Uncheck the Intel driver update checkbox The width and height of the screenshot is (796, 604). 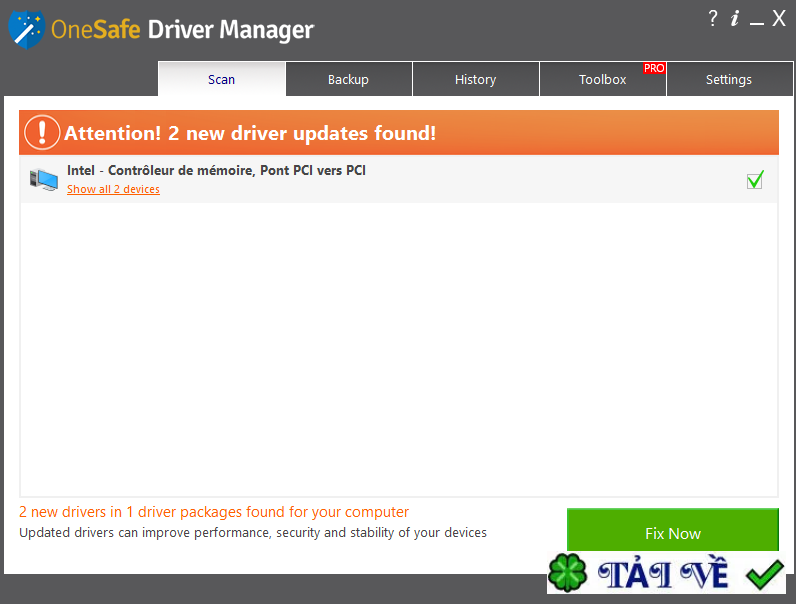(x=755, y=180)
